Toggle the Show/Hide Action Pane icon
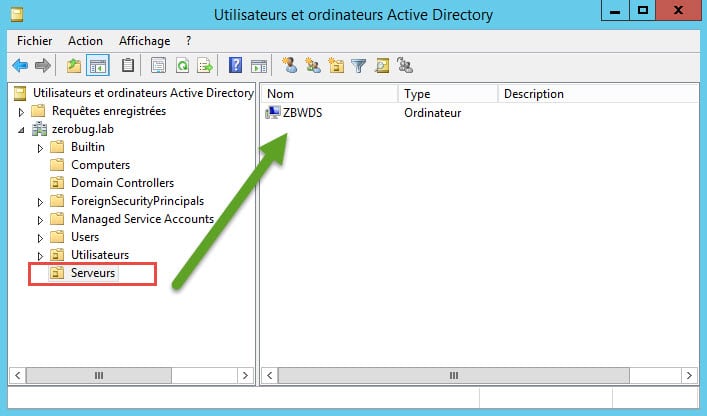 [259, 66]
